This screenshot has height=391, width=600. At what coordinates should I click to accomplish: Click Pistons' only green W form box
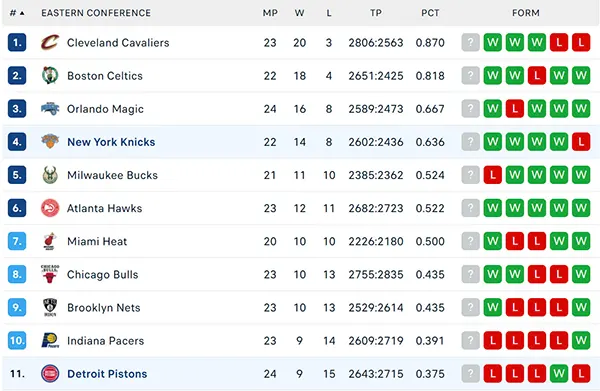pyautogui.click(x=559, y=373)
